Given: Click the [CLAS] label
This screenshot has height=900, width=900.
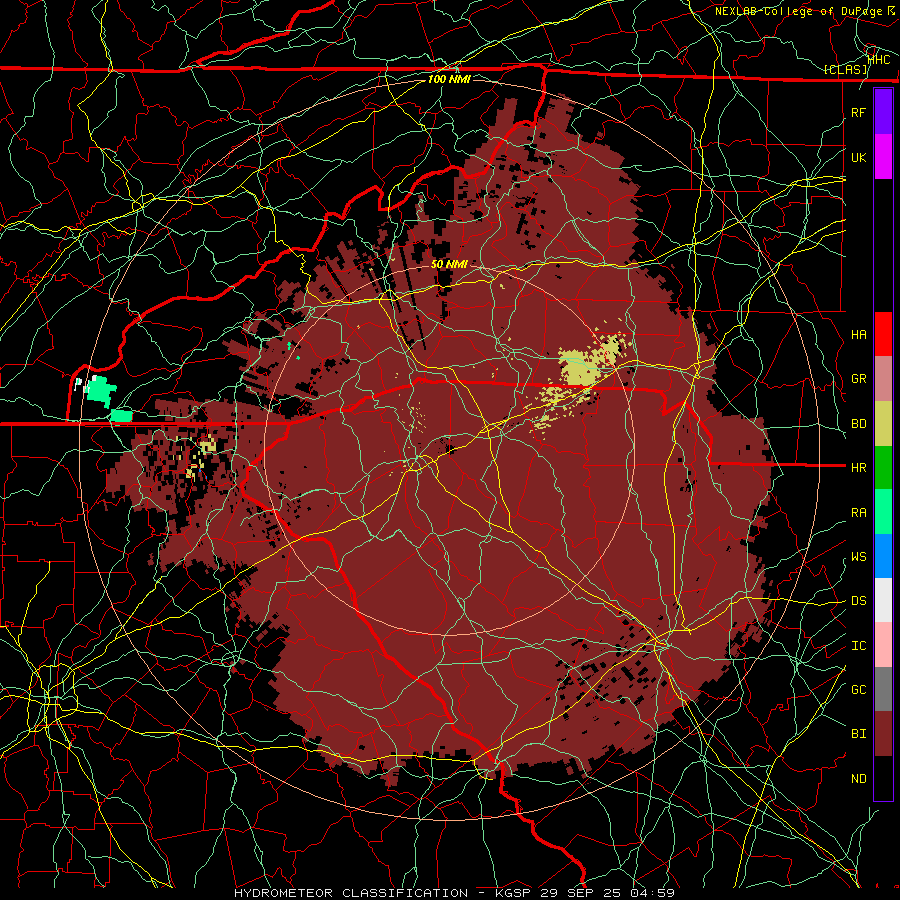Looking at the screenshot, I should point(846,70).
